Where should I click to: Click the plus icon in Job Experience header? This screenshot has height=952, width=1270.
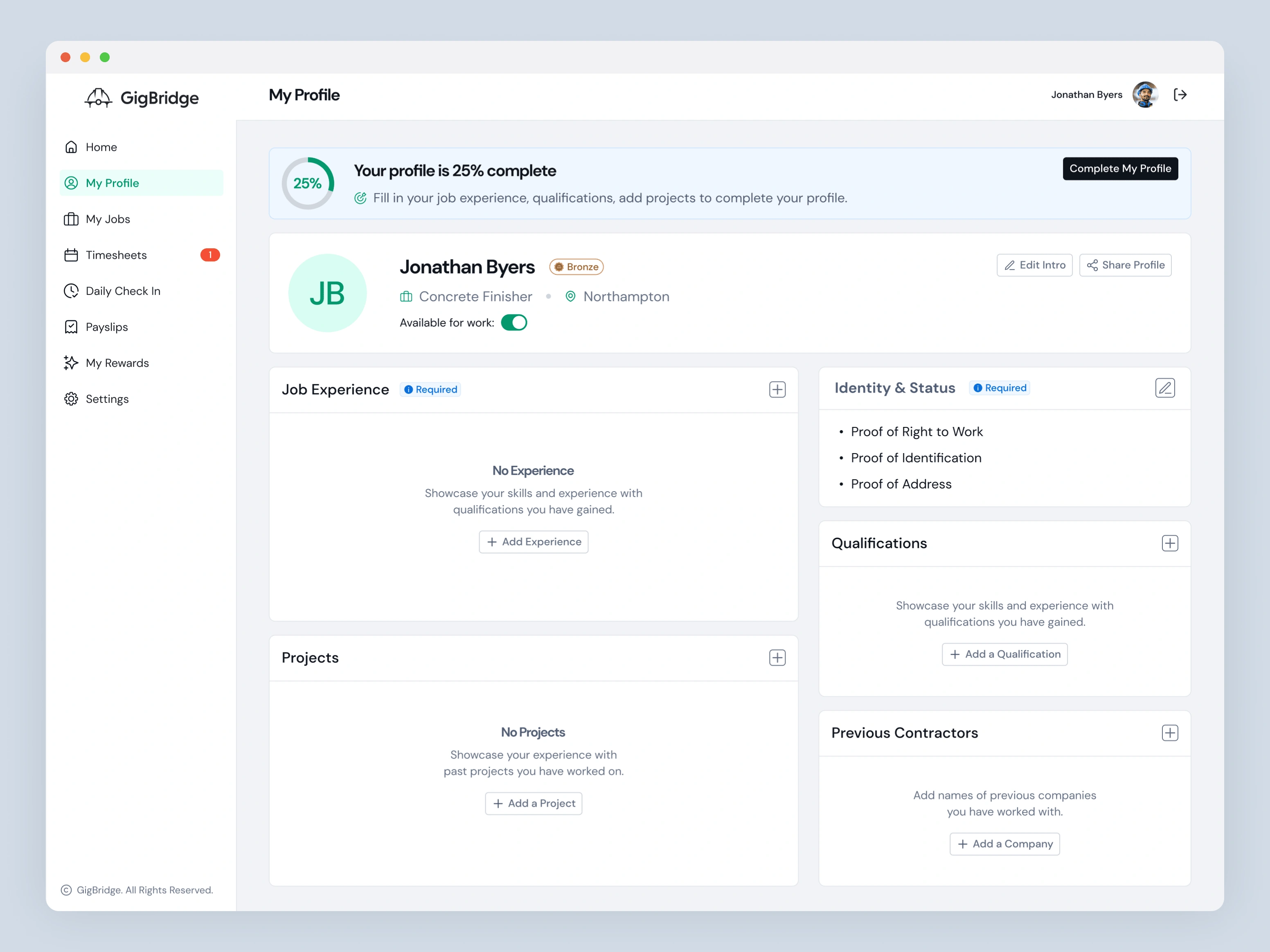[777, 390]
